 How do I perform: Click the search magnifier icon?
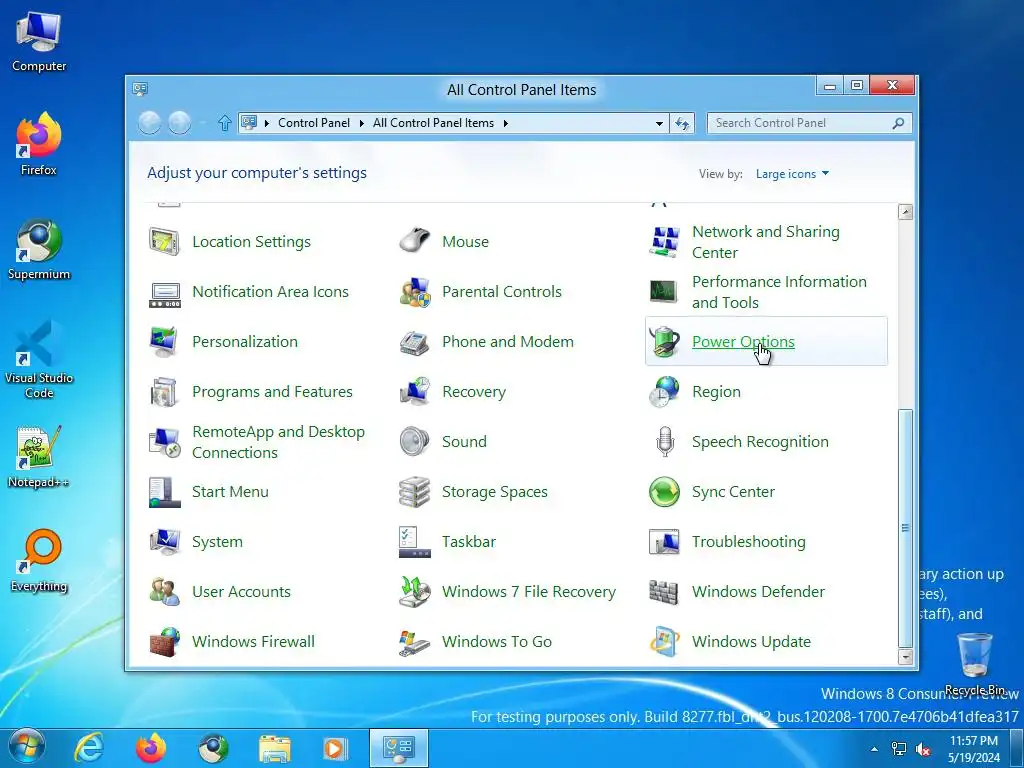(898, 123)
